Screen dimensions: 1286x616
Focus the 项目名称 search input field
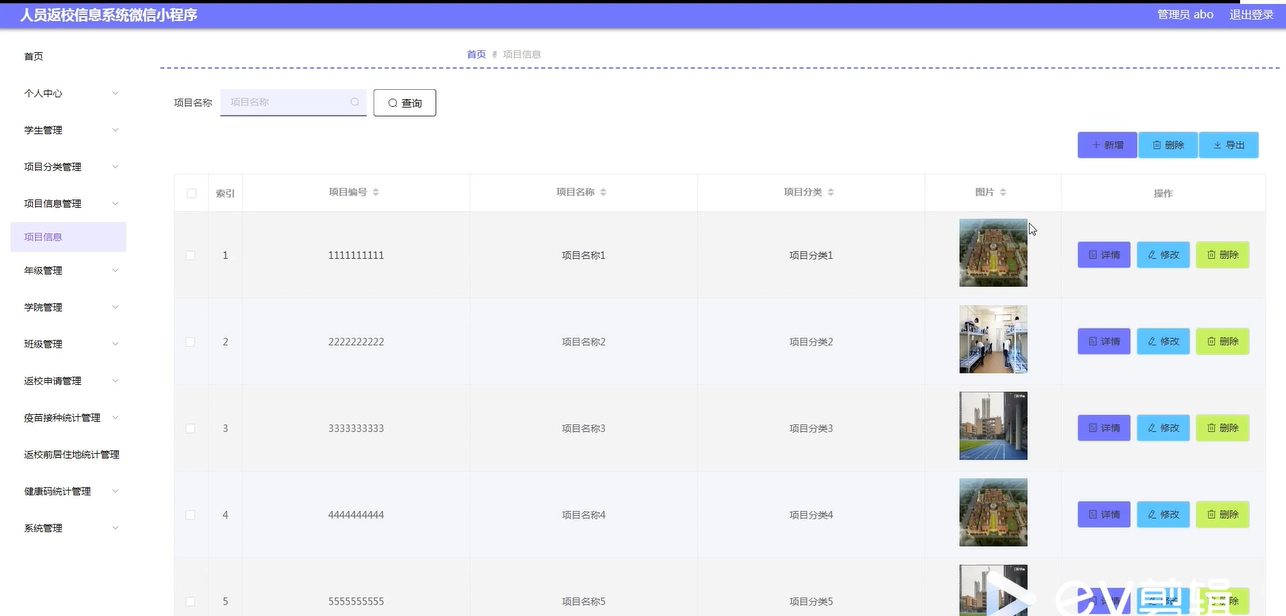click(293, 102)
